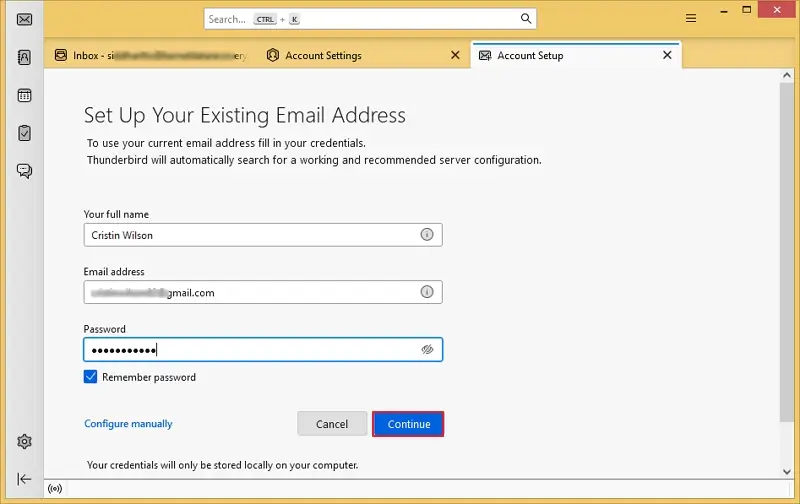Focus the Password field
Viewport: 800px width, 504px height.
point(263,349)
